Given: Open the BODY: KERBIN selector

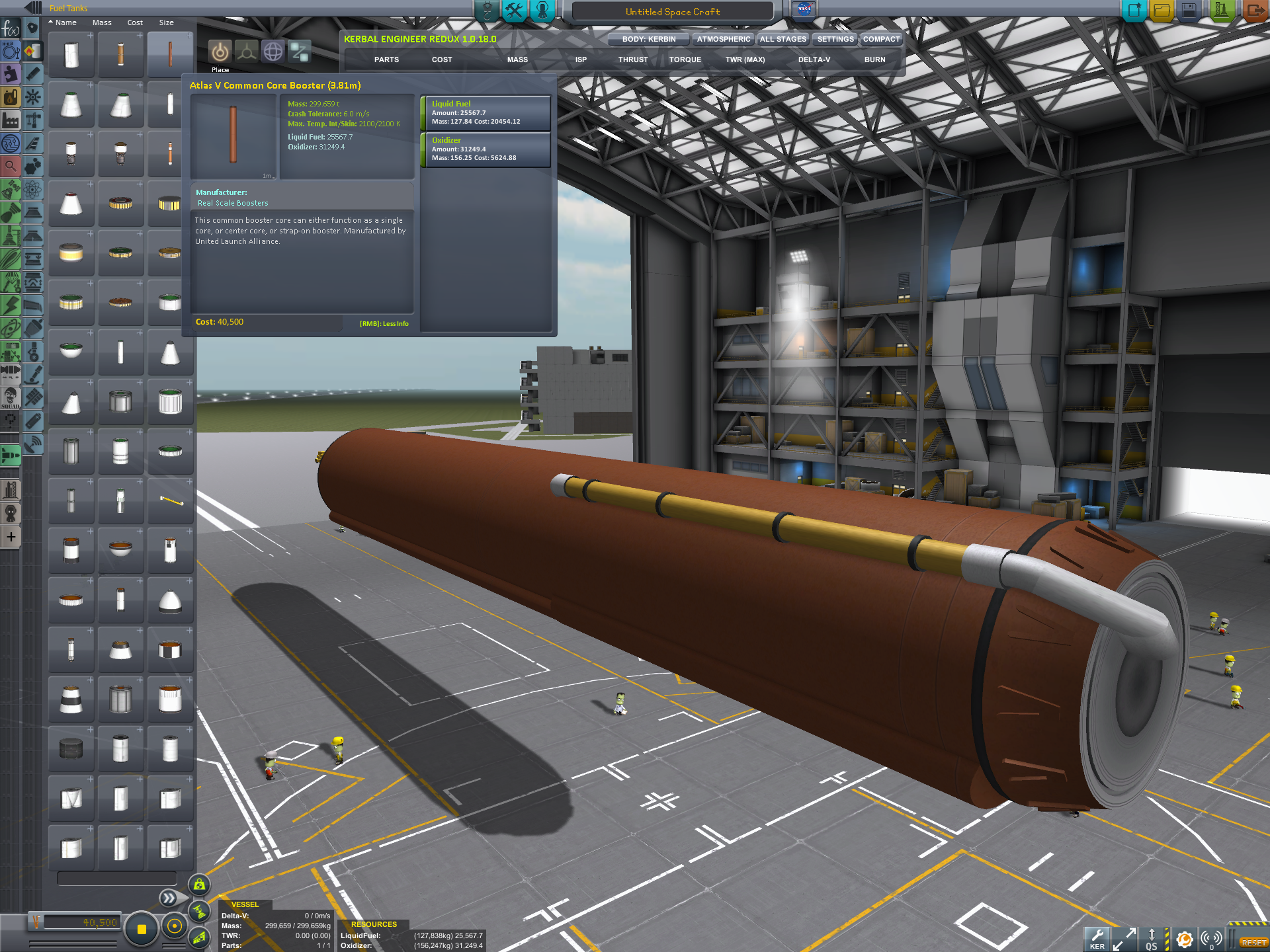Looking at the screenshot, I should [x=649, y=39].
